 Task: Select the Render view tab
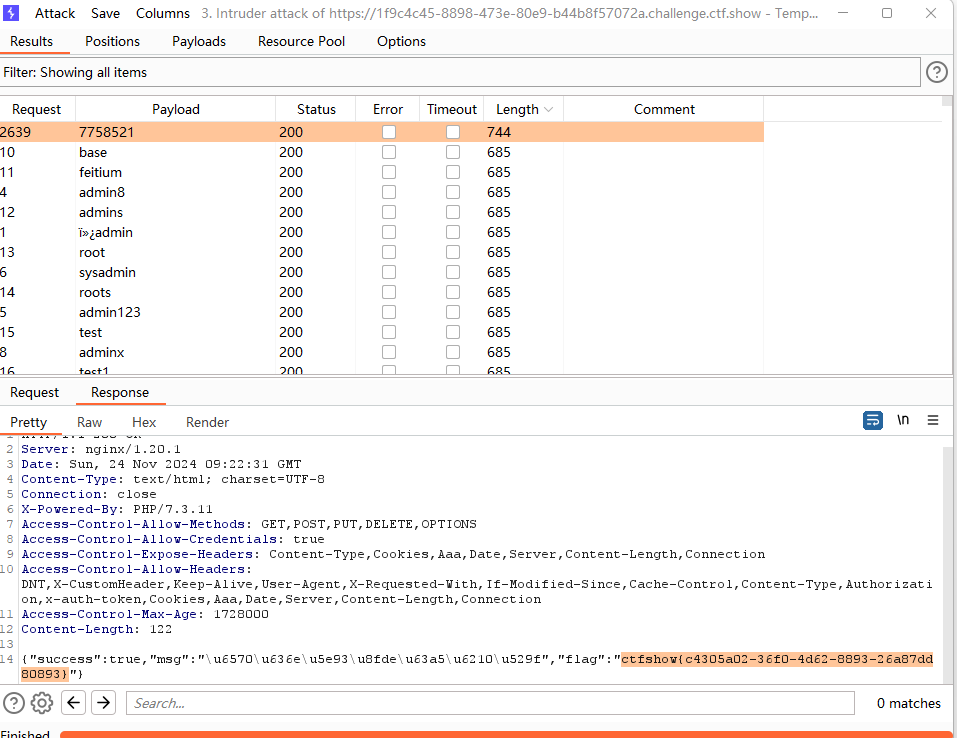(x=208, y=422)
